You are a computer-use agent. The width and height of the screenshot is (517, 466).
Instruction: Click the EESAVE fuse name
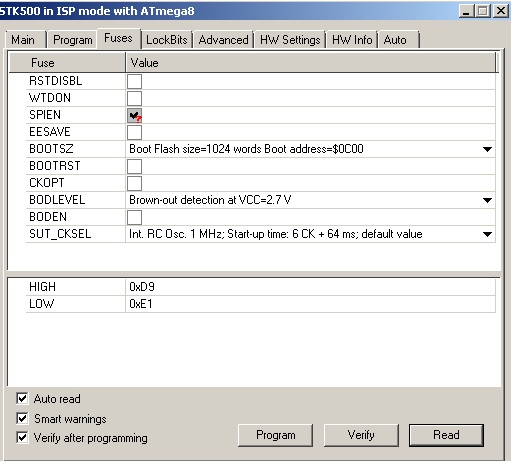[x=50, y=132]
